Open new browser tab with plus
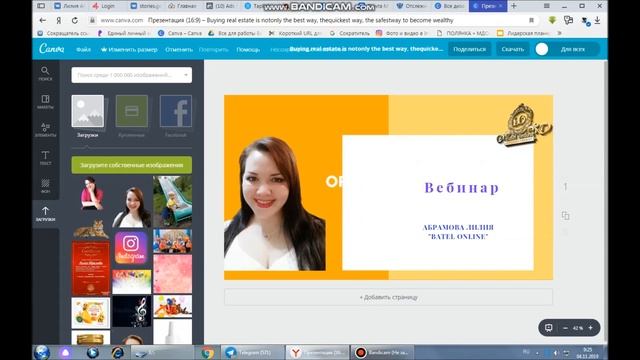Viewport: 640px width, 360px height. tap(514, 6)
